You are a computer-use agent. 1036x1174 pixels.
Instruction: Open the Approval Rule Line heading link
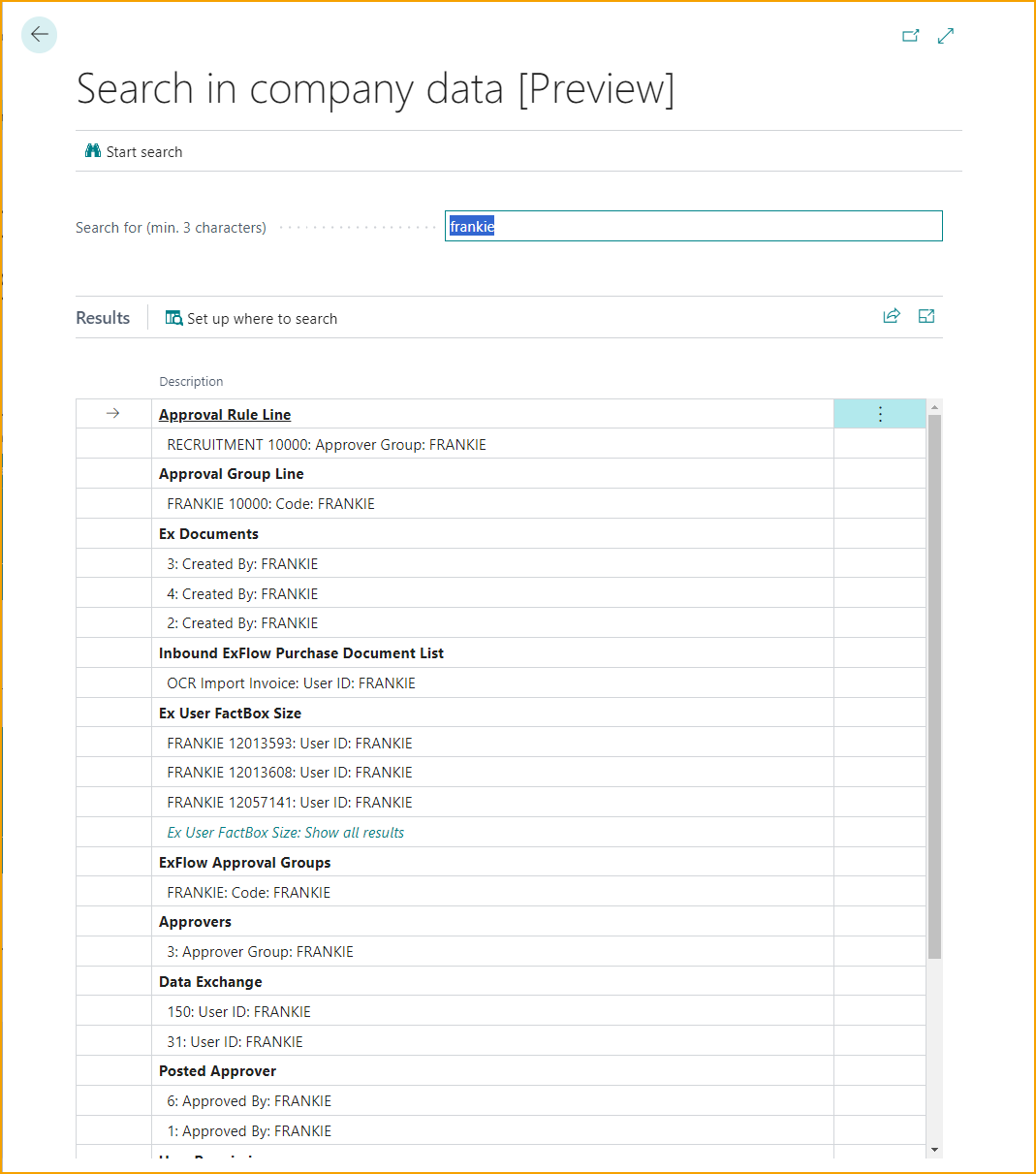[225, 415]
